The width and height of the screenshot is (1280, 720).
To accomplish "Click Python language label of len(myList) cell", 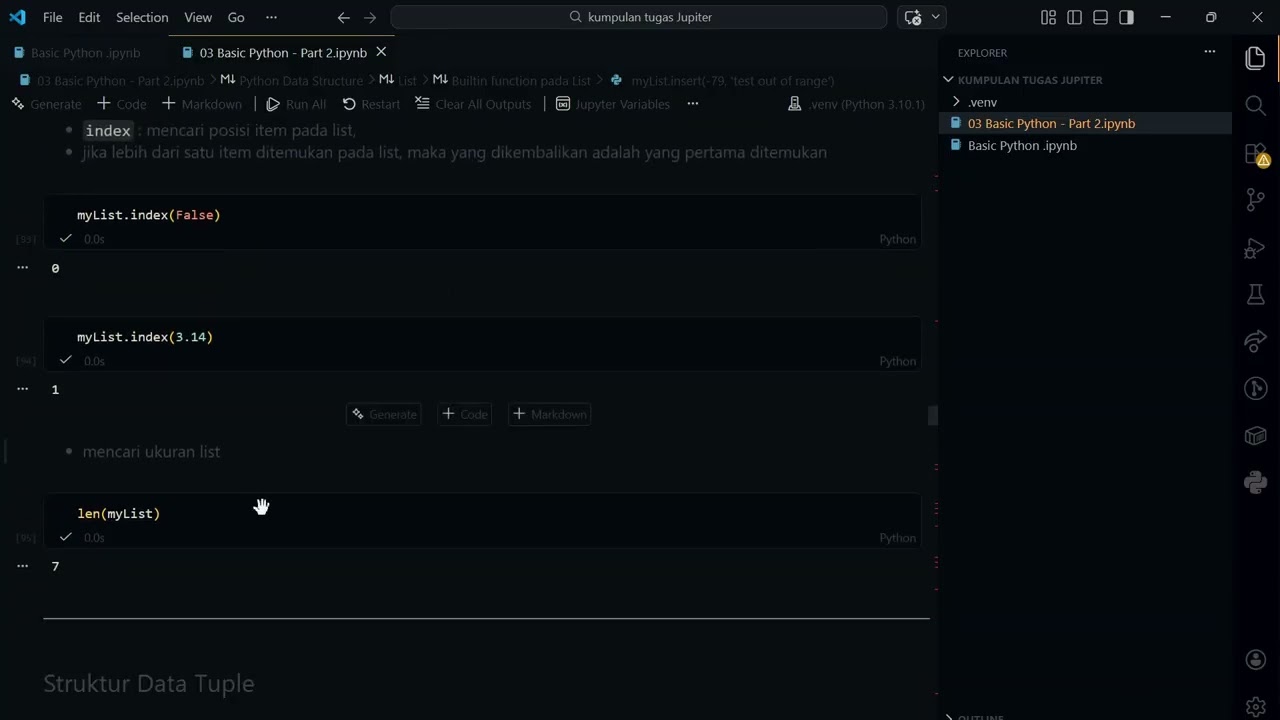I will click(x=897, y=538).
